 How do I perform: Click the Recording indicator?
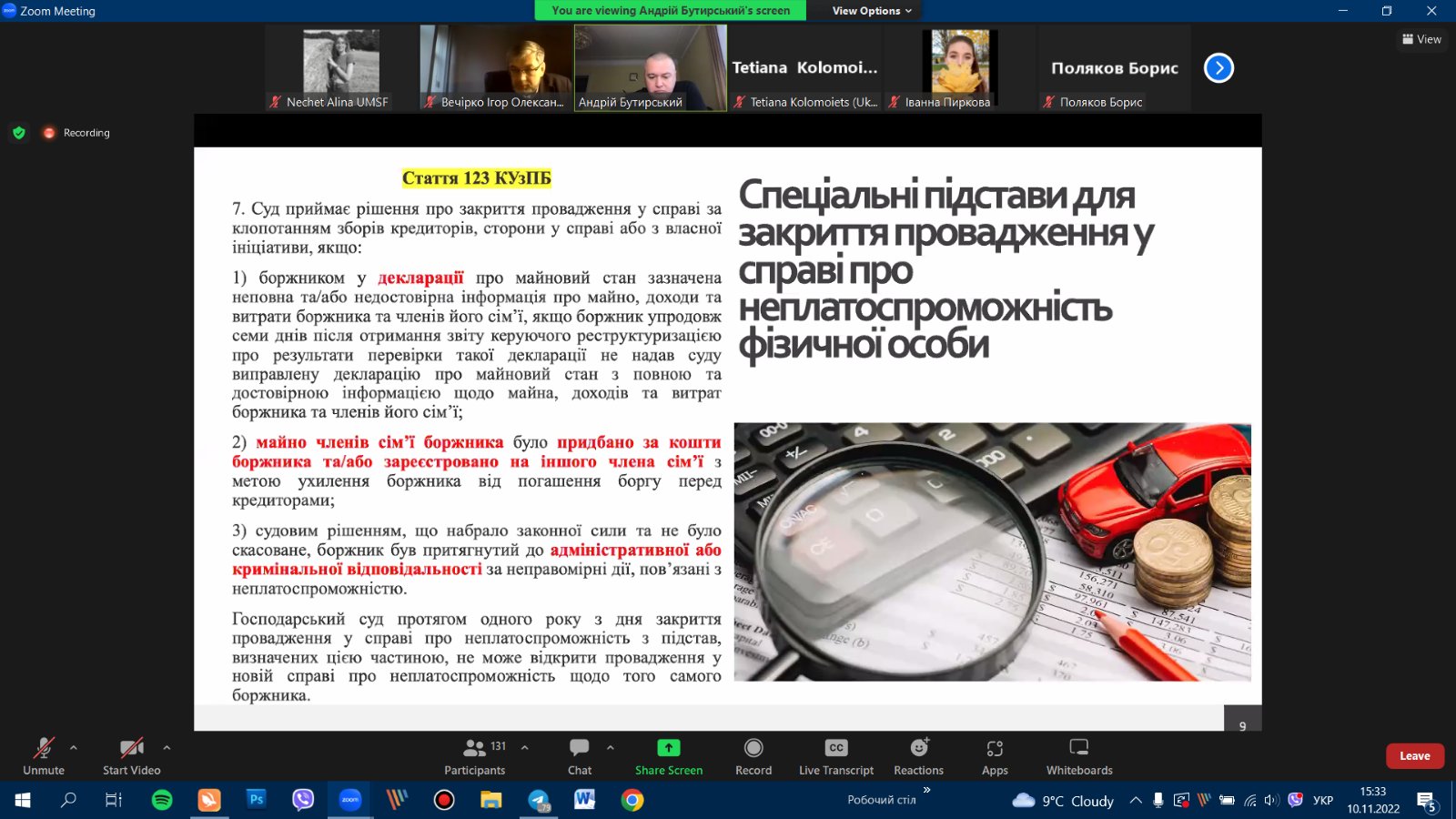coord(76,133)
